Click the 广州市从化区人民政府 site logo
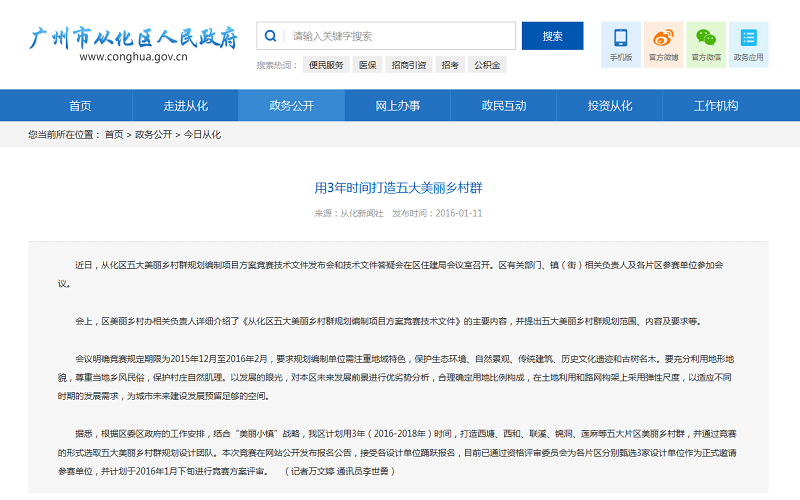This screenshot has width=800, height=500. [x=133, y=43]
